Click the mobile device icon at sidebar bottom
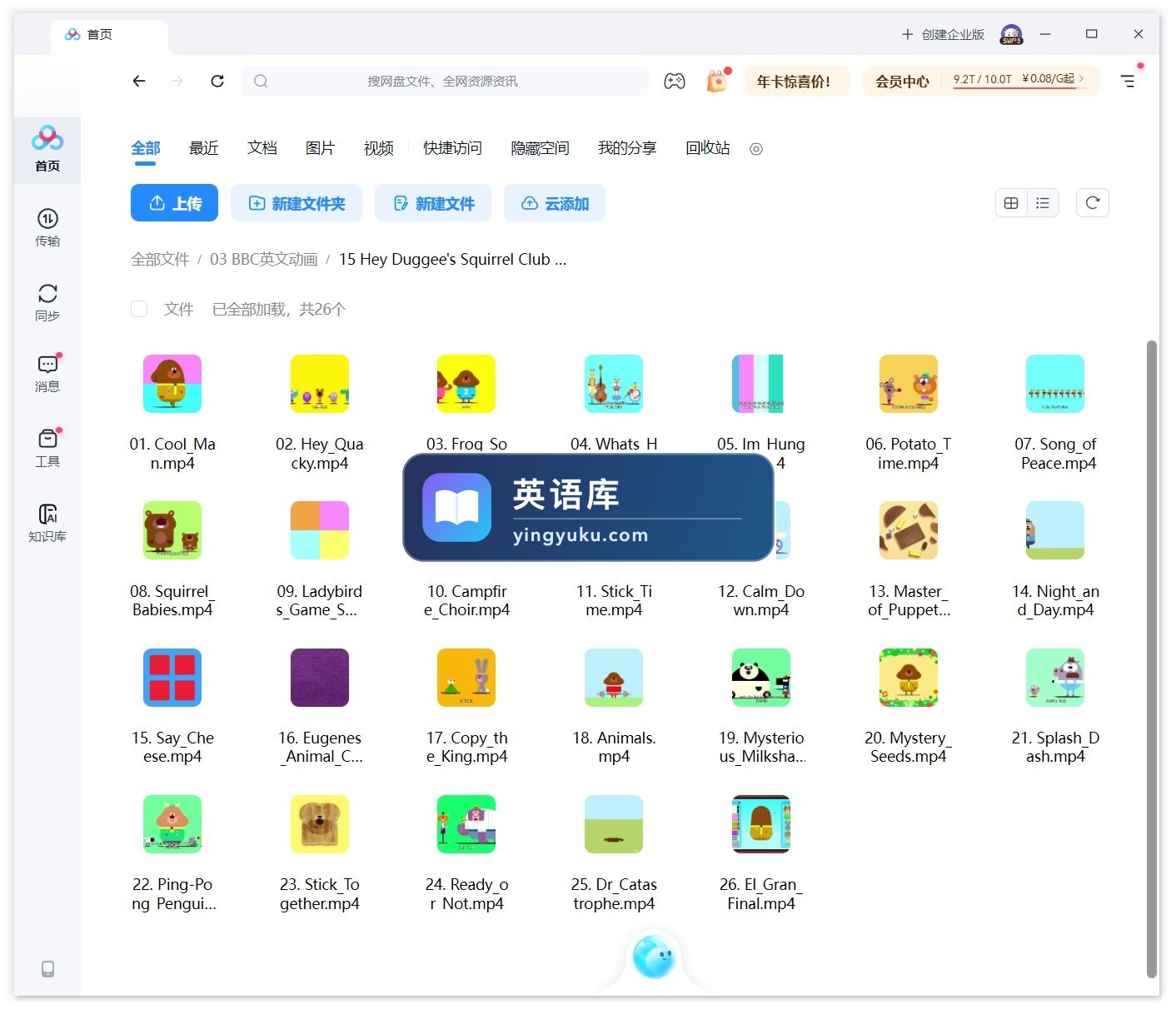 [x=48, y=969]
